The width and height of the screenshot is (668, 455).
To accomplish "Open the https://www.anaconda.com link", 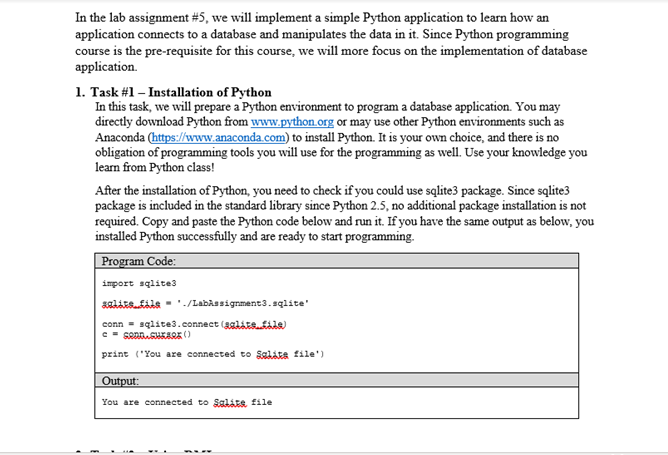I will click(219, 138).
